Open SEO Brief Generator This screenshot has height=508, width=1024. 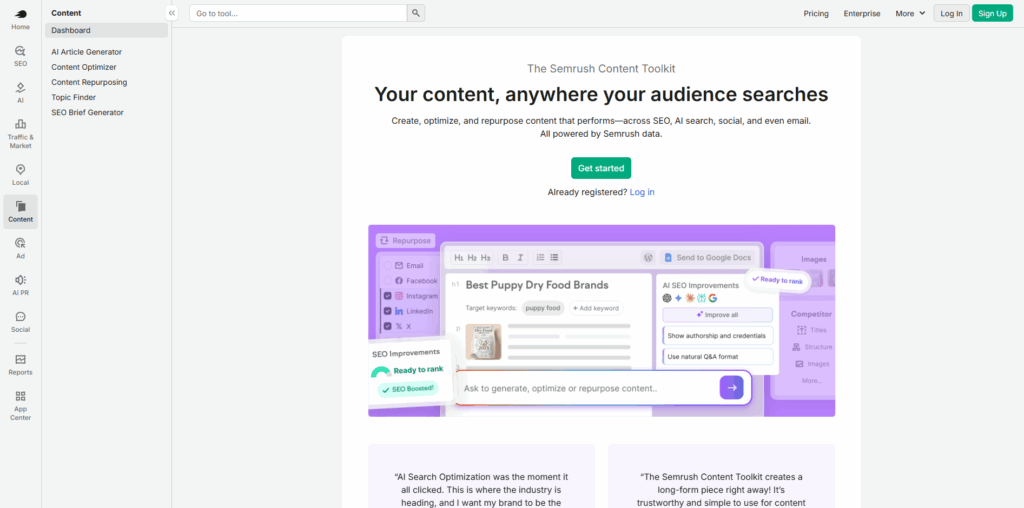87,112
